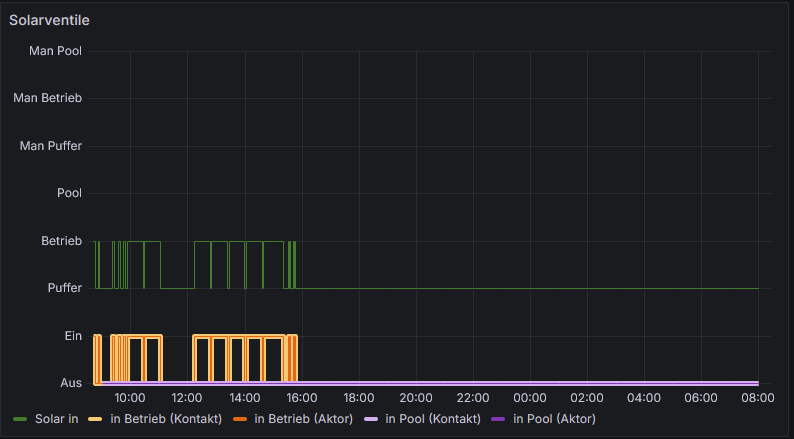This screenshot has height=439, width=794.
Task: Click the yellow in Betrieb (Kontakt) swatch
Action: coord(95,419)
